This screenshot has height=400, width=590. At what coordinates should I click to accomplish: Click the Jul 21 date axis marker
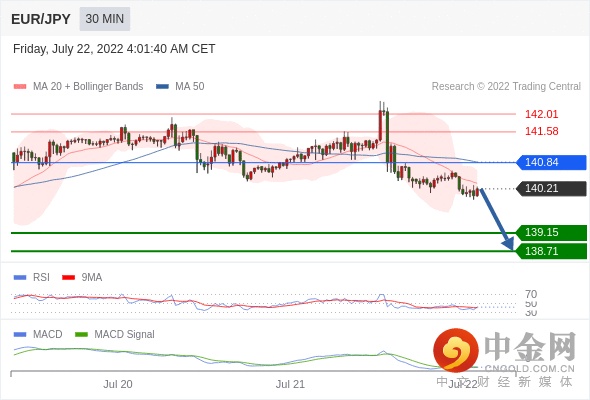(x=290, y=384)
